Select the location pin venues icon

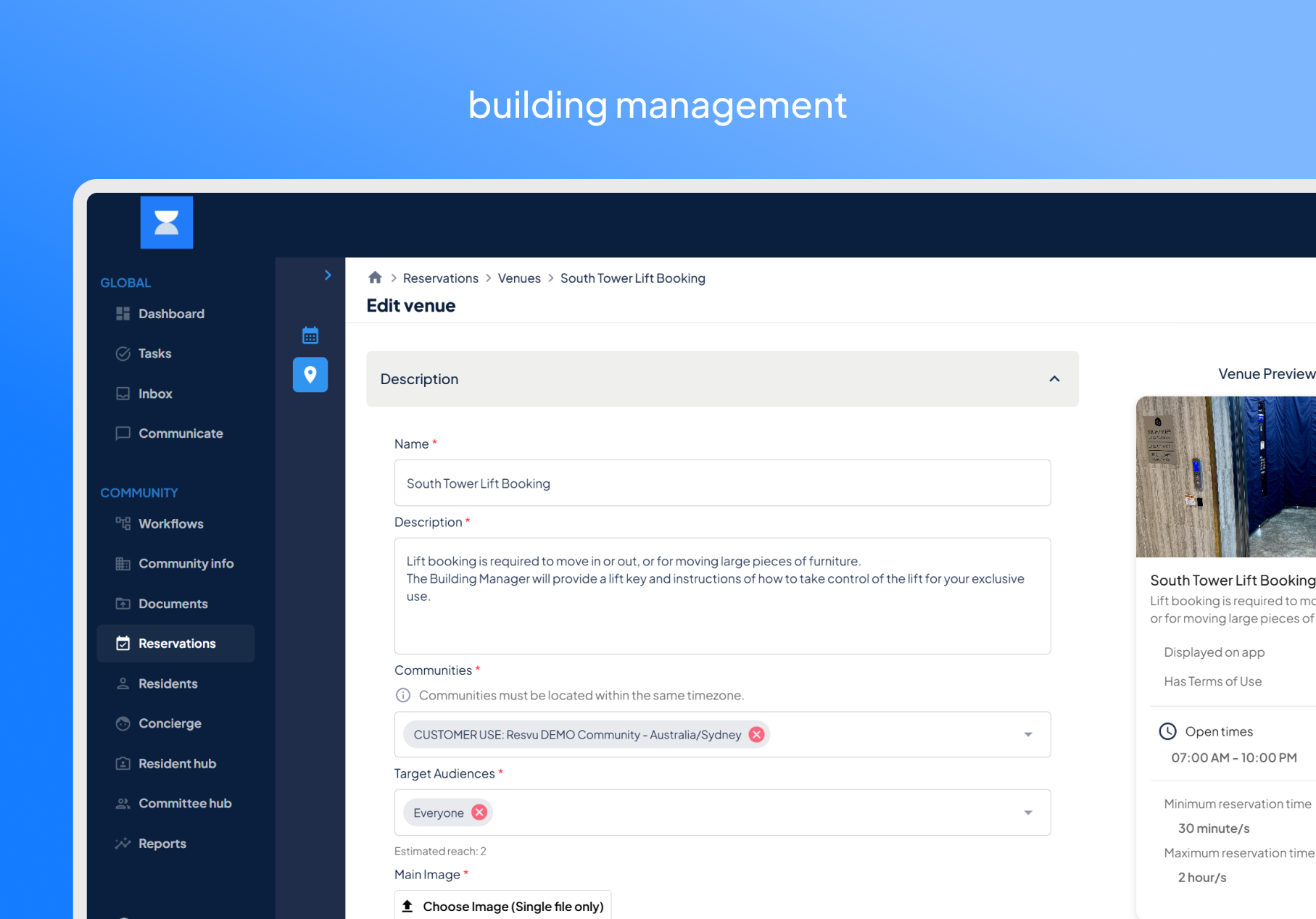pos(310,375)
